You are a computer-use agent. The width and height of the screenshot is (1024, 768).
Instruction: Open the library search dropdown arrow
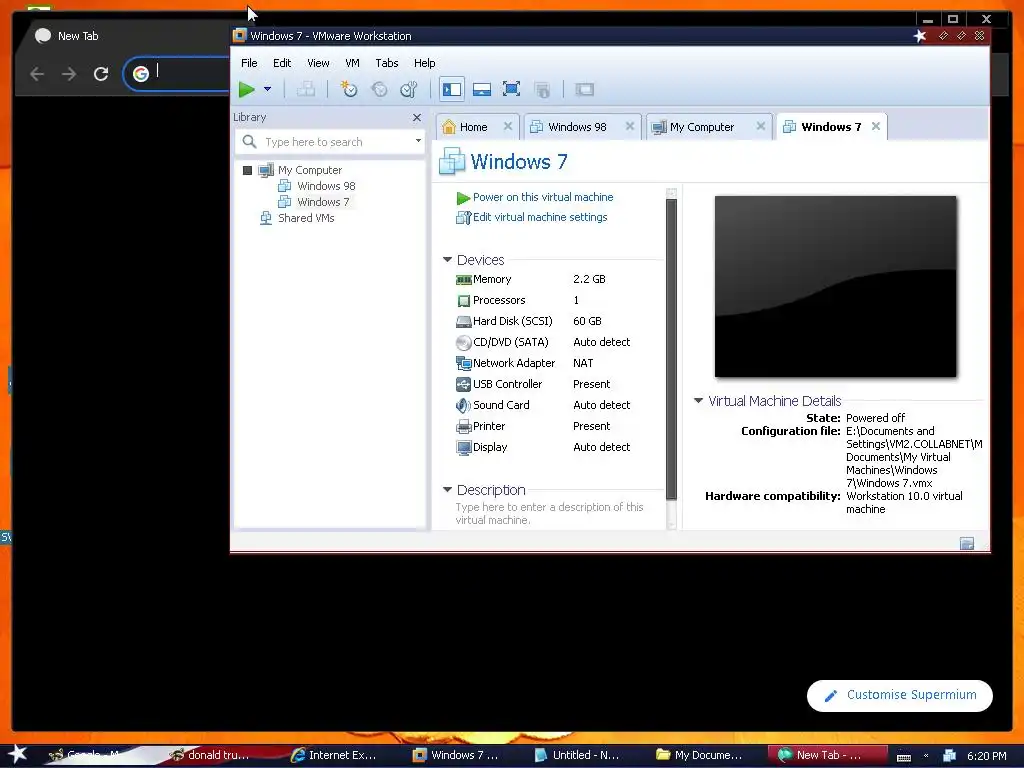click(418, 141)
